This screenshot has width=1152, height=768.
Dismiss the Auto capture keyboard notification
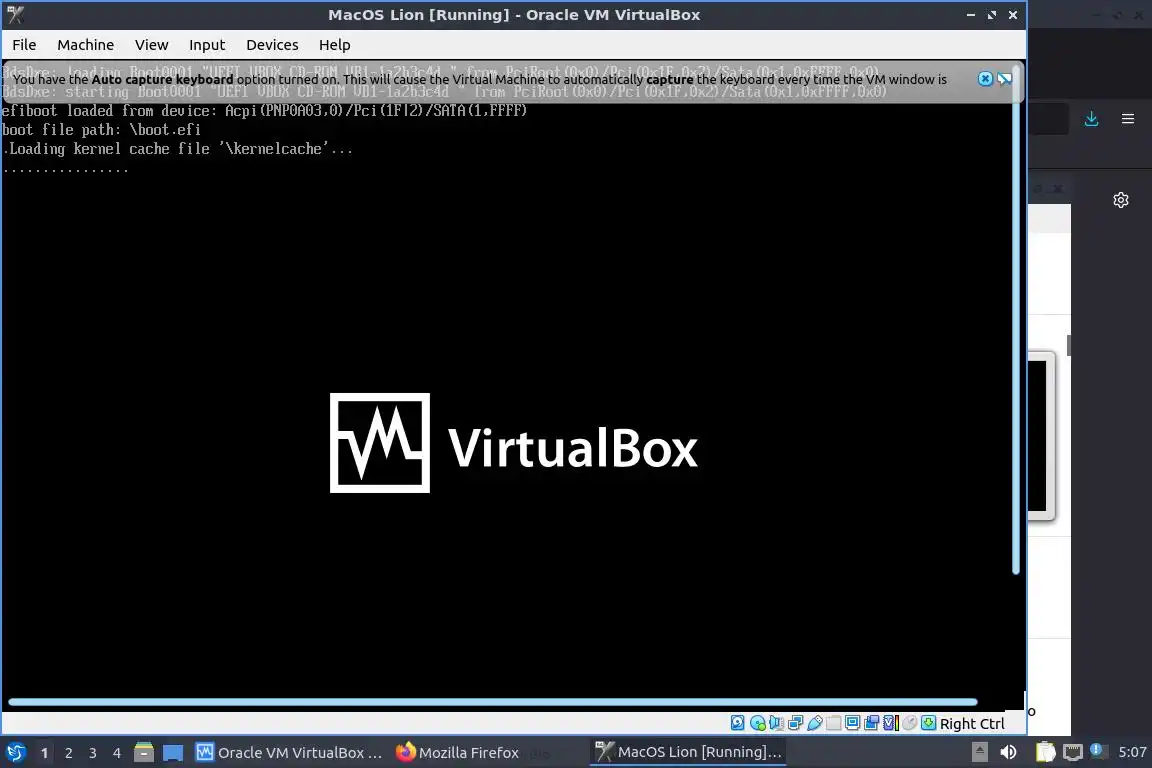985,79
